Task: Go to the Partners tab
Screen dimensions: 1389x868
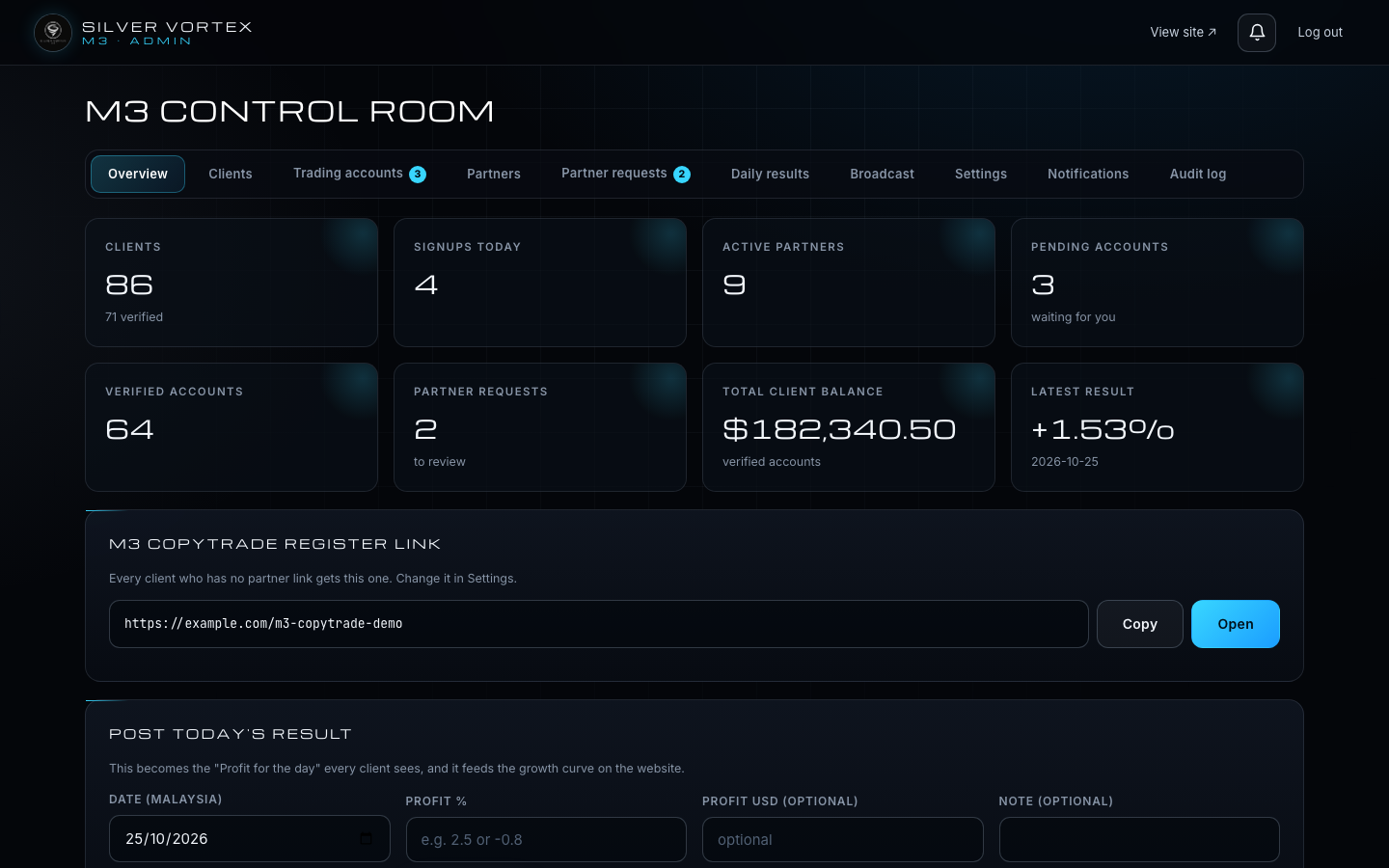Action: point(494,174)
